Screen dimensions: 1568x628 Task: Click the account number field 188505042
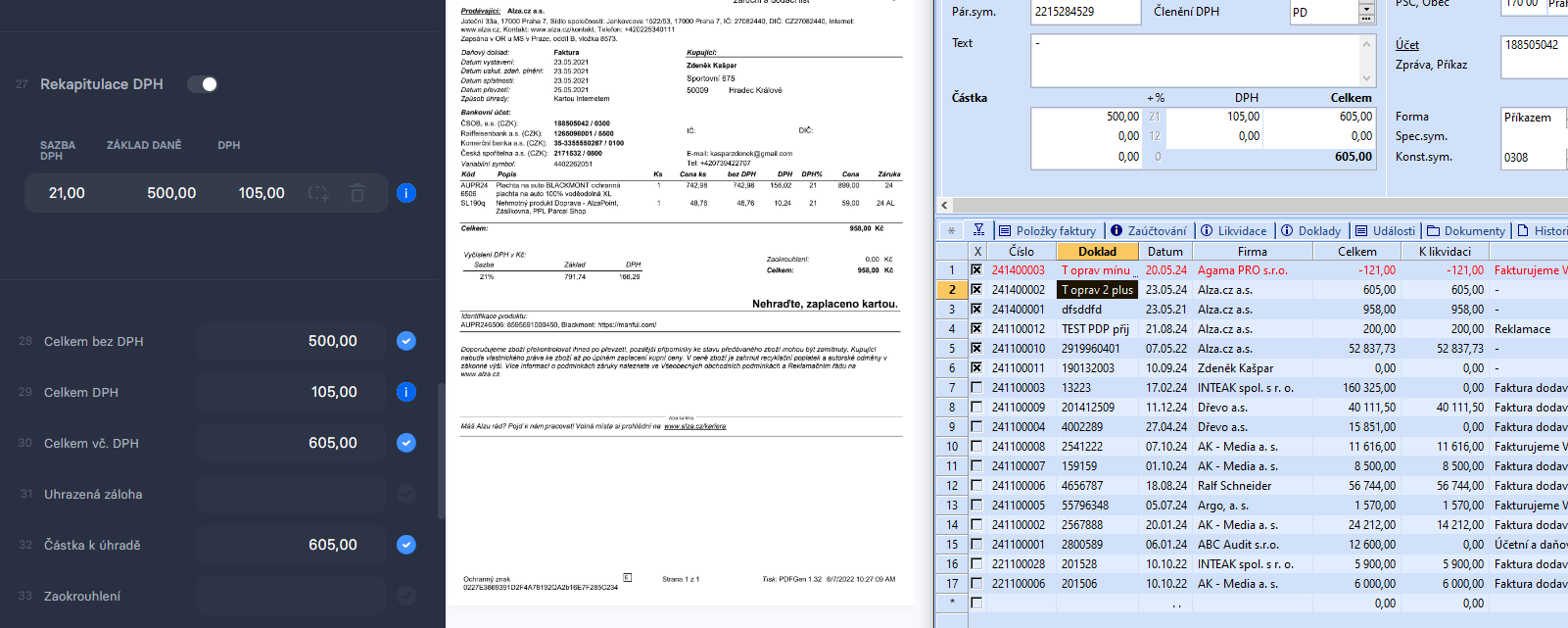click(x=1535, y=57)
